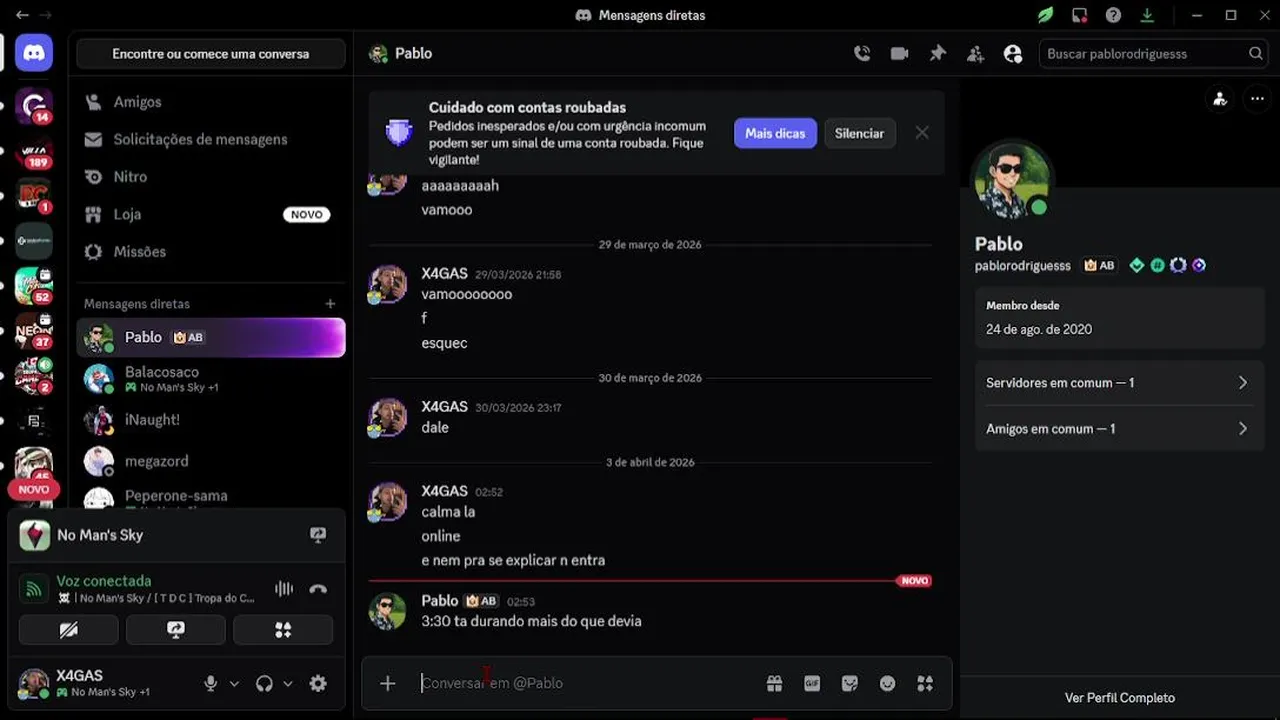Click the Voz conectada status text
1280x720 pixels.
(x=104, y=581)
